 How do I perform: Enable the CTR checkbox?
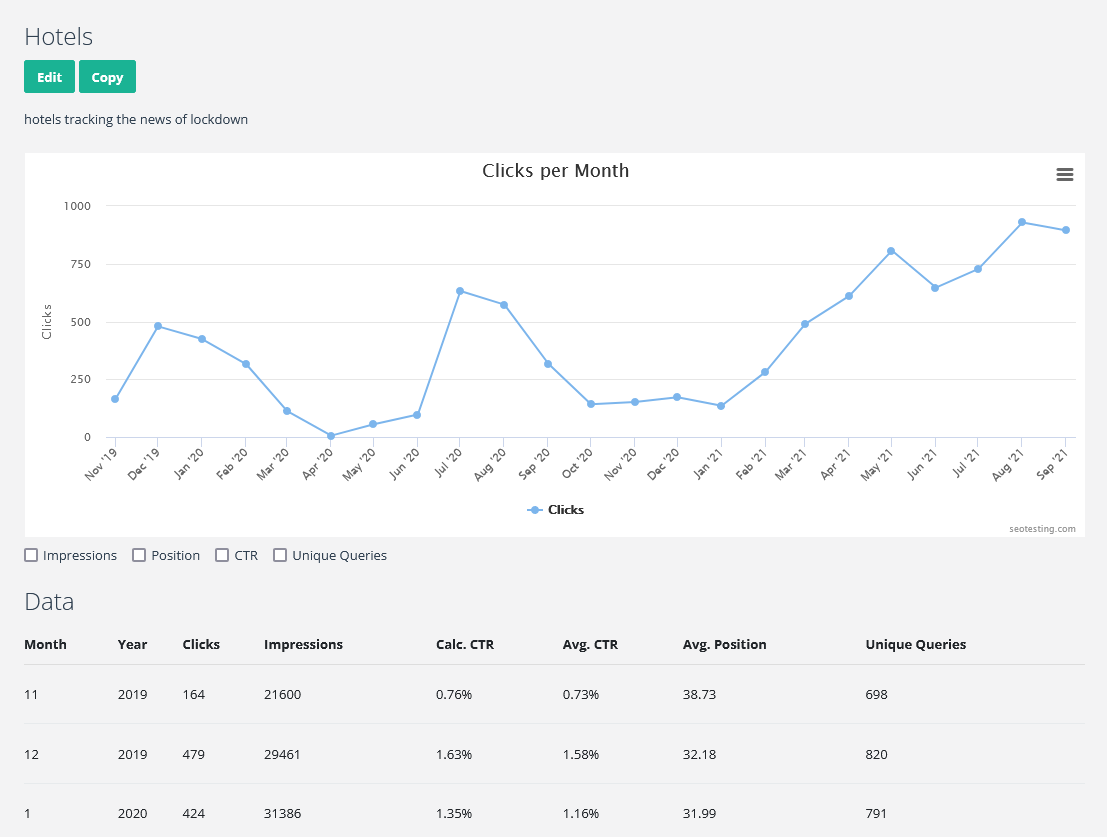click(x=223, y=554)
